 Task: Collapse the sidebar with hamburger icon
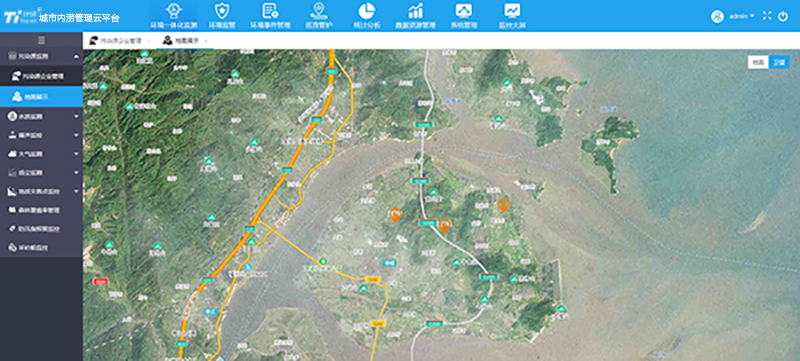click(41, 40)
